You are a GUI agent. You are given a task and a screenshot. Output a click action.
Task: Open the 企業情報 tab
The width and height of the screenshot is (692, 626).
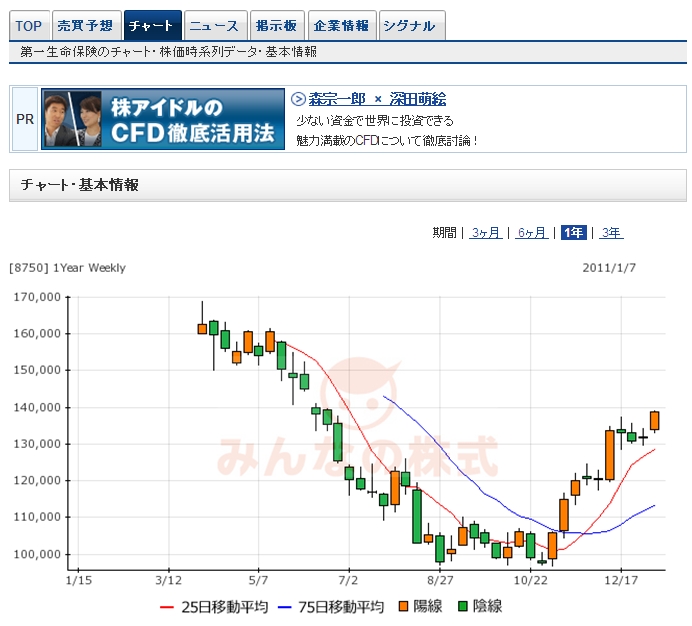[342, 26]
